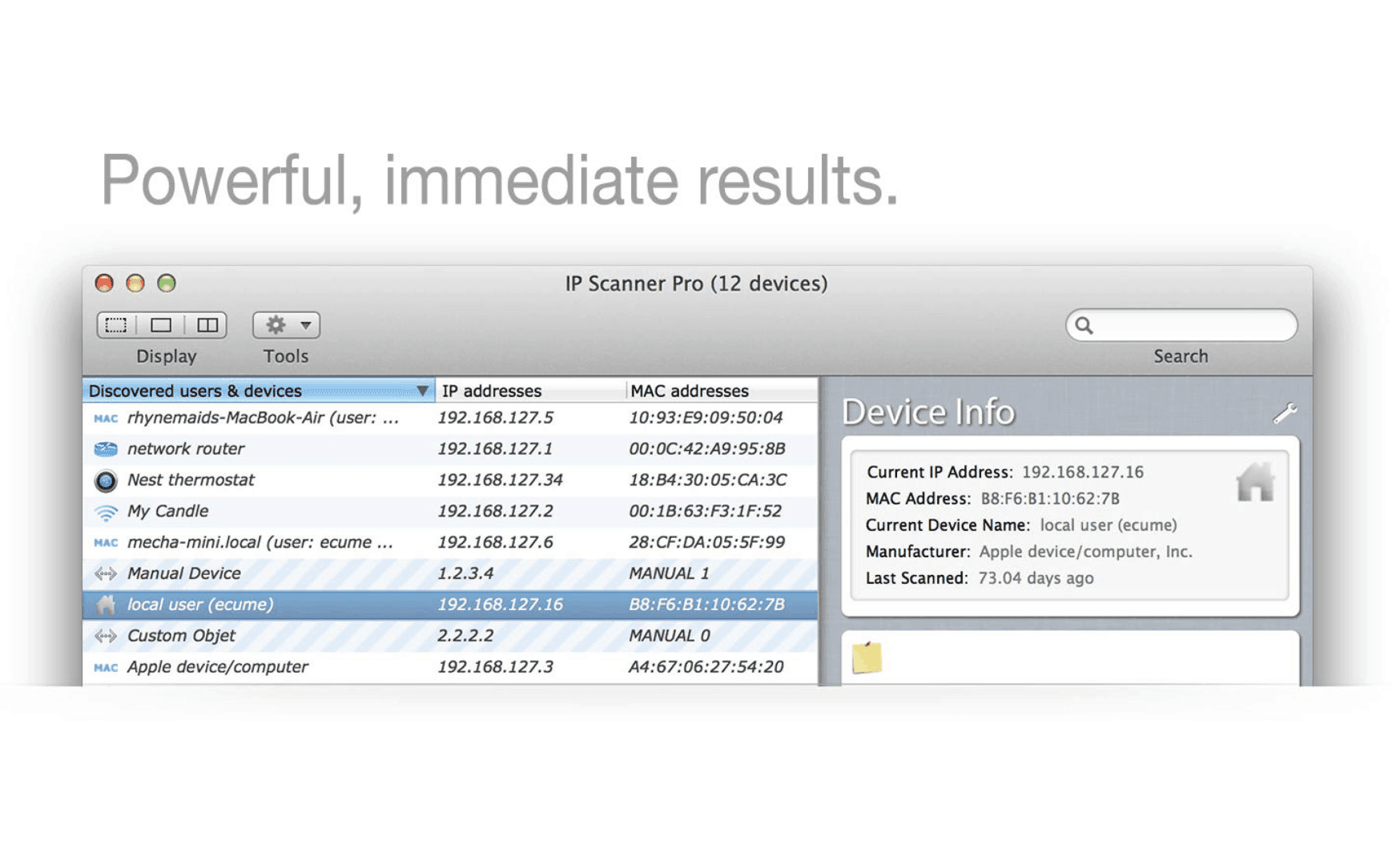
Task: Minimize the window with the yellow button
Action: tap(135, 283)
